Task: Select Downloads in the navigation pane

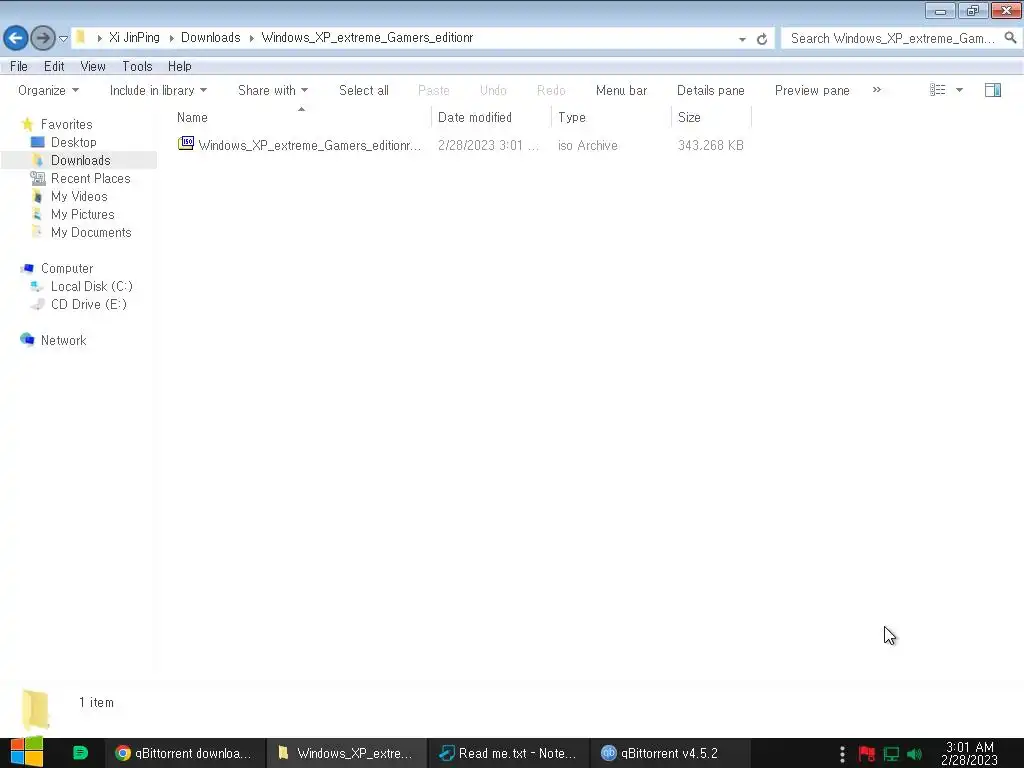Action: click(x=80, y=160)
